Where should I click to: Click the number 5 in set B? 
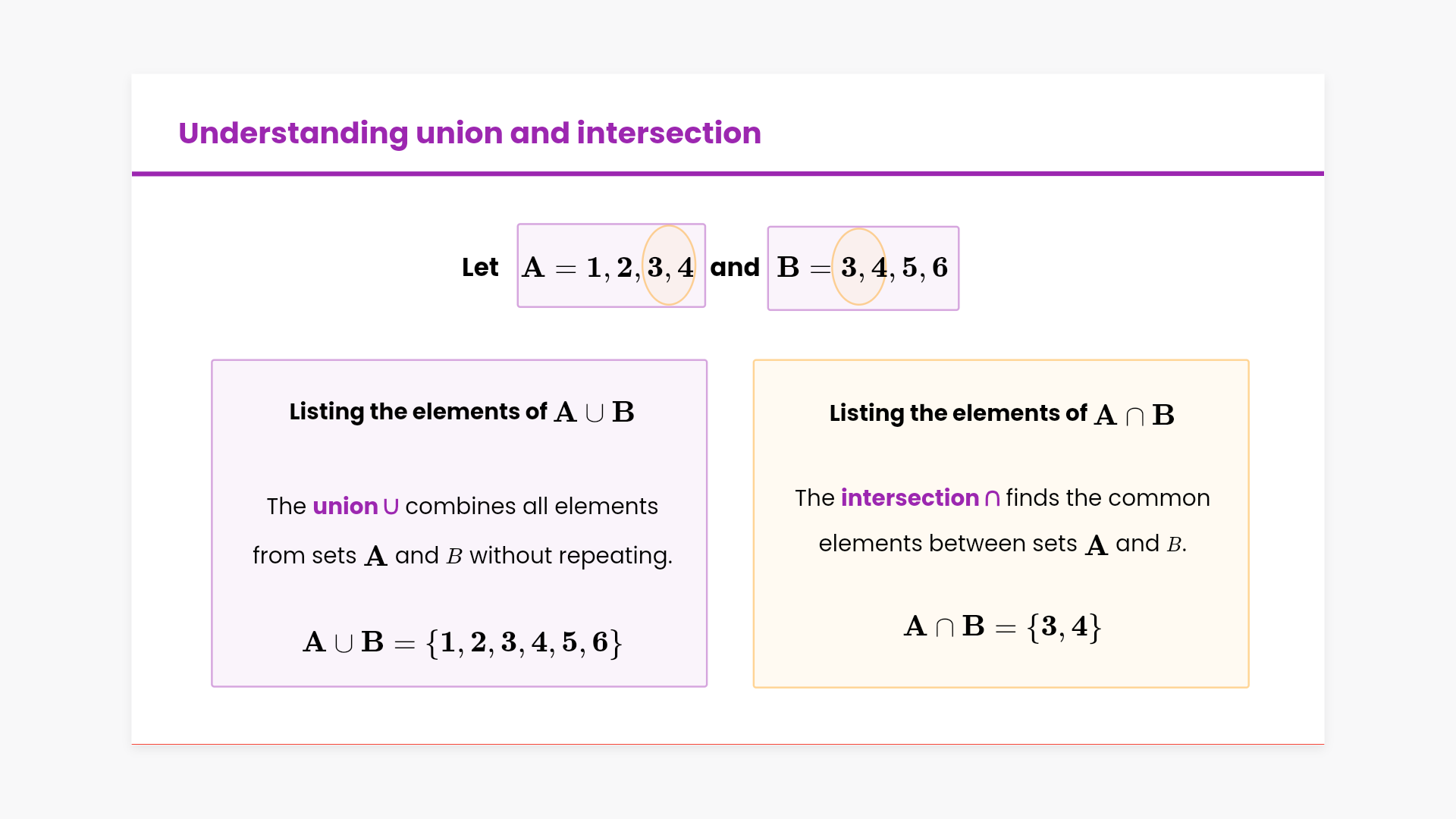pos(909,268)
